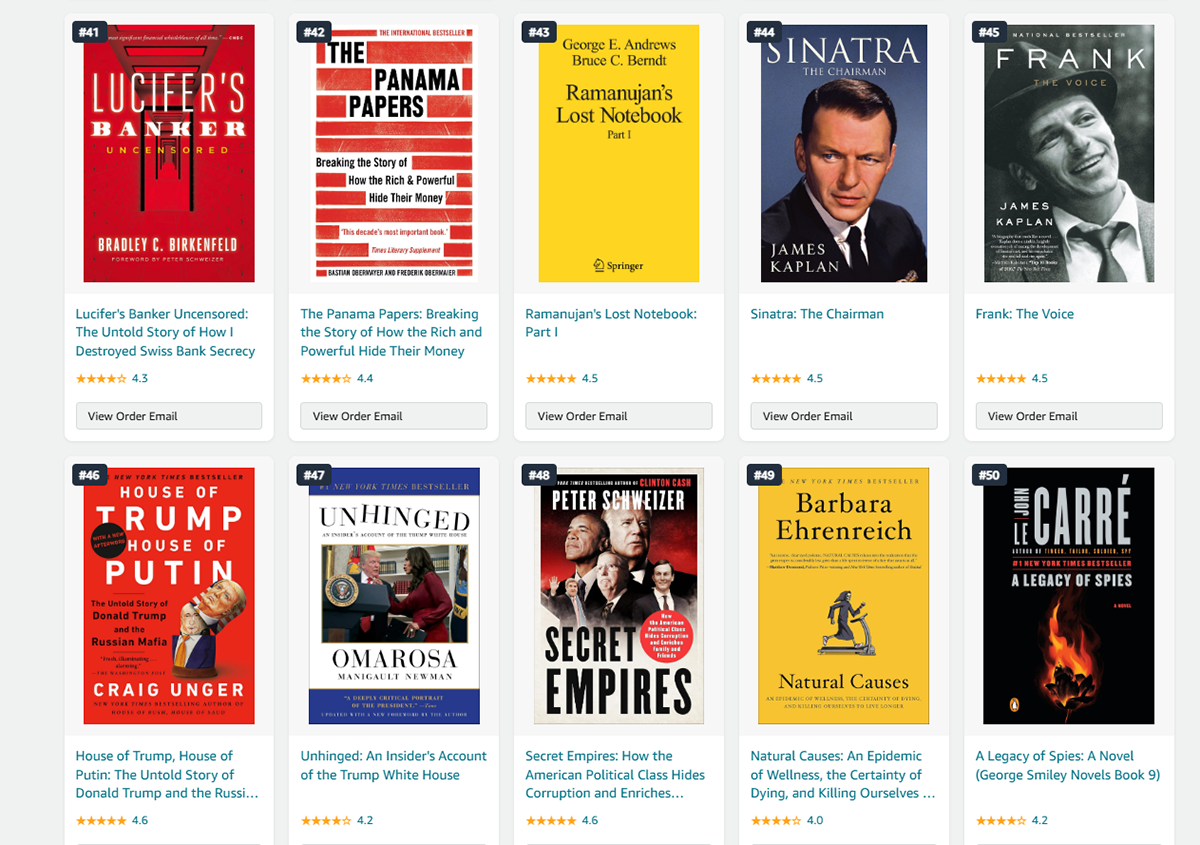Click the 4.6 star rating for Secret Empires

coord(562,820)
